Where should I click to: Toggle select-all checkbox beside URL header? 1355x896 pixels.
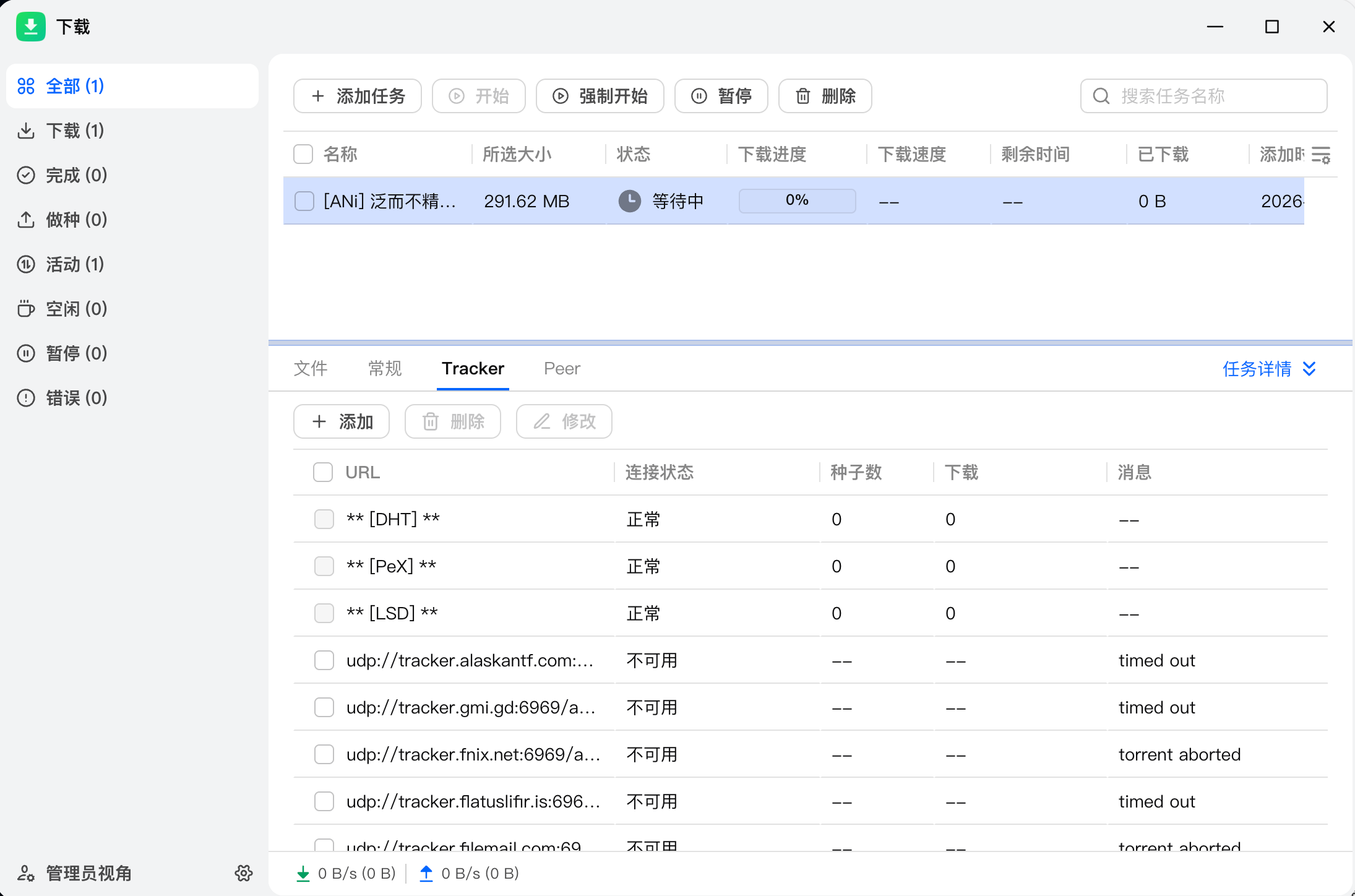[323, 472]
